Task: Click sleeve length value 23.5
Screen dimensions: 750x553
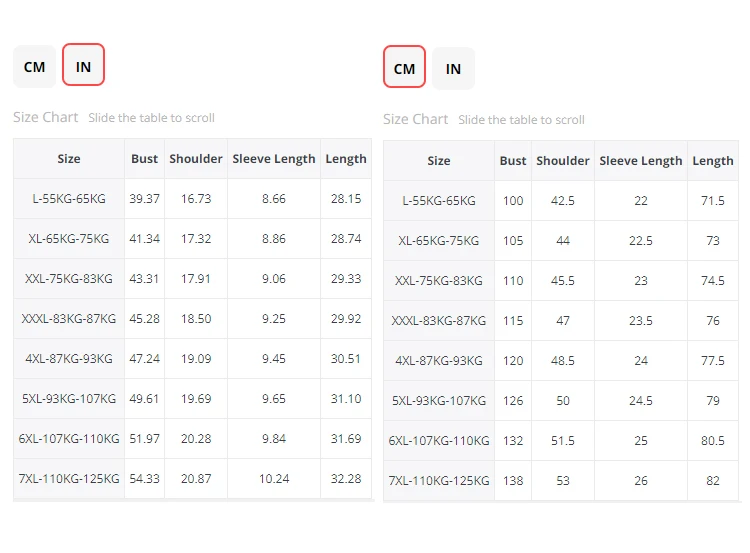Action: coord(641,321)
